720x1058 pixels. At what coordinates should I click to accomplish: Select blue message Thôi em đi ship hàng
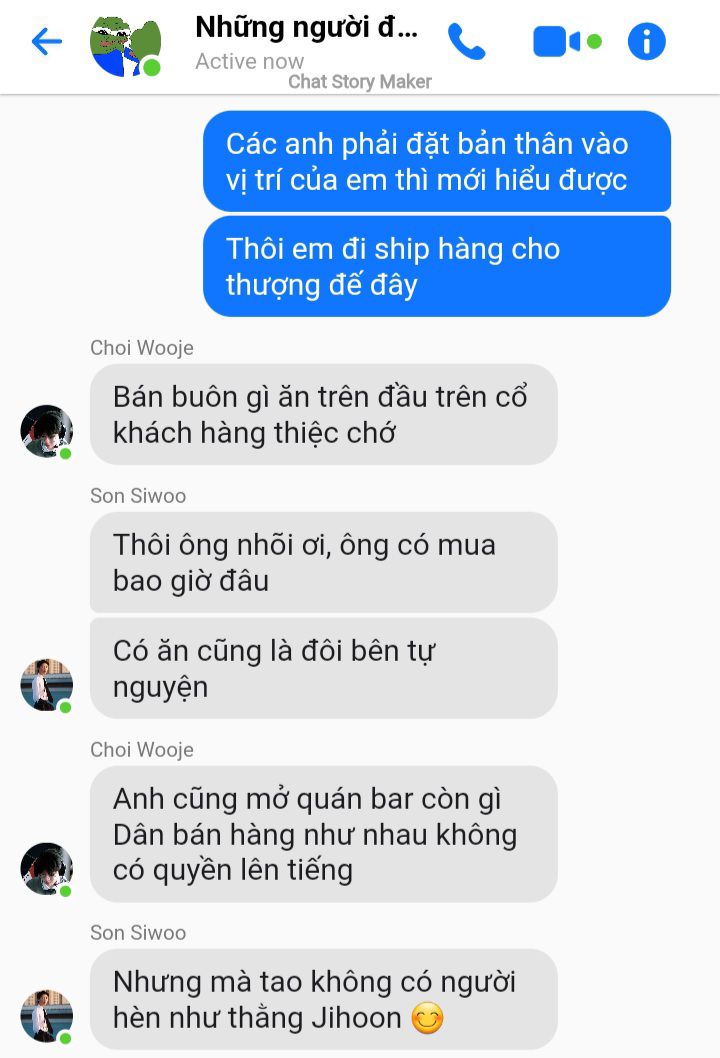[437, 267]
